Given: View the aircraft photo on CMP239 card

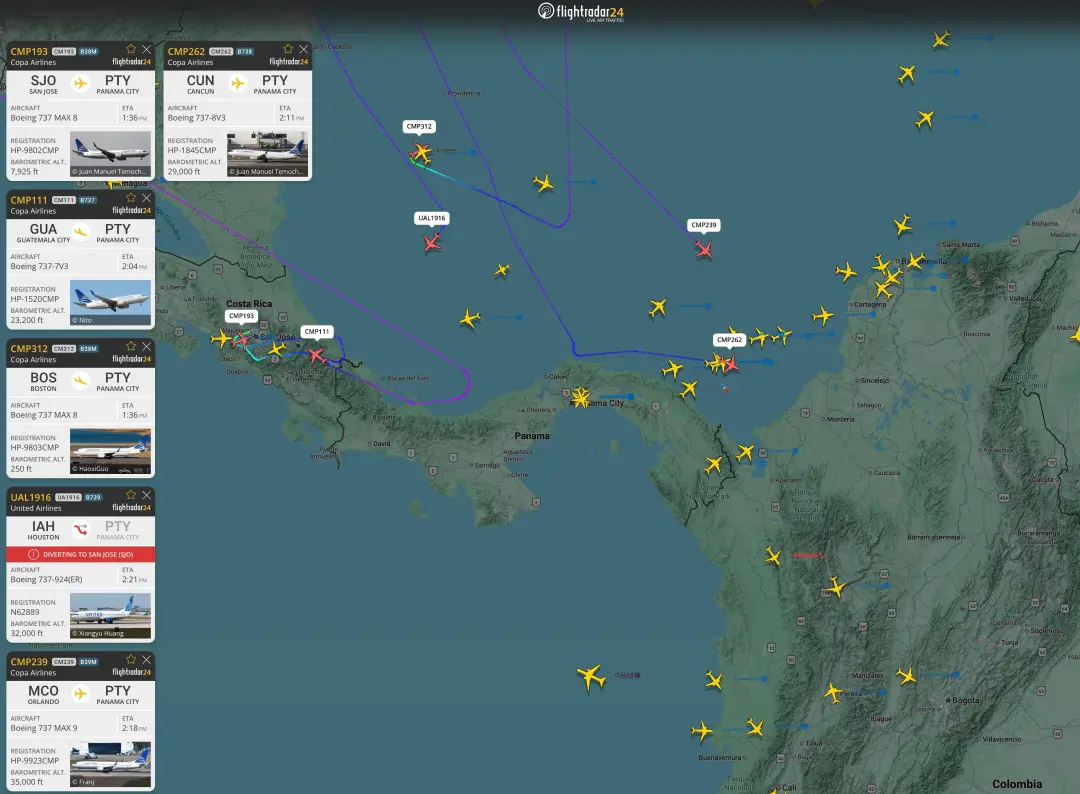Looking at the screenshot, I should pos(110,764).
